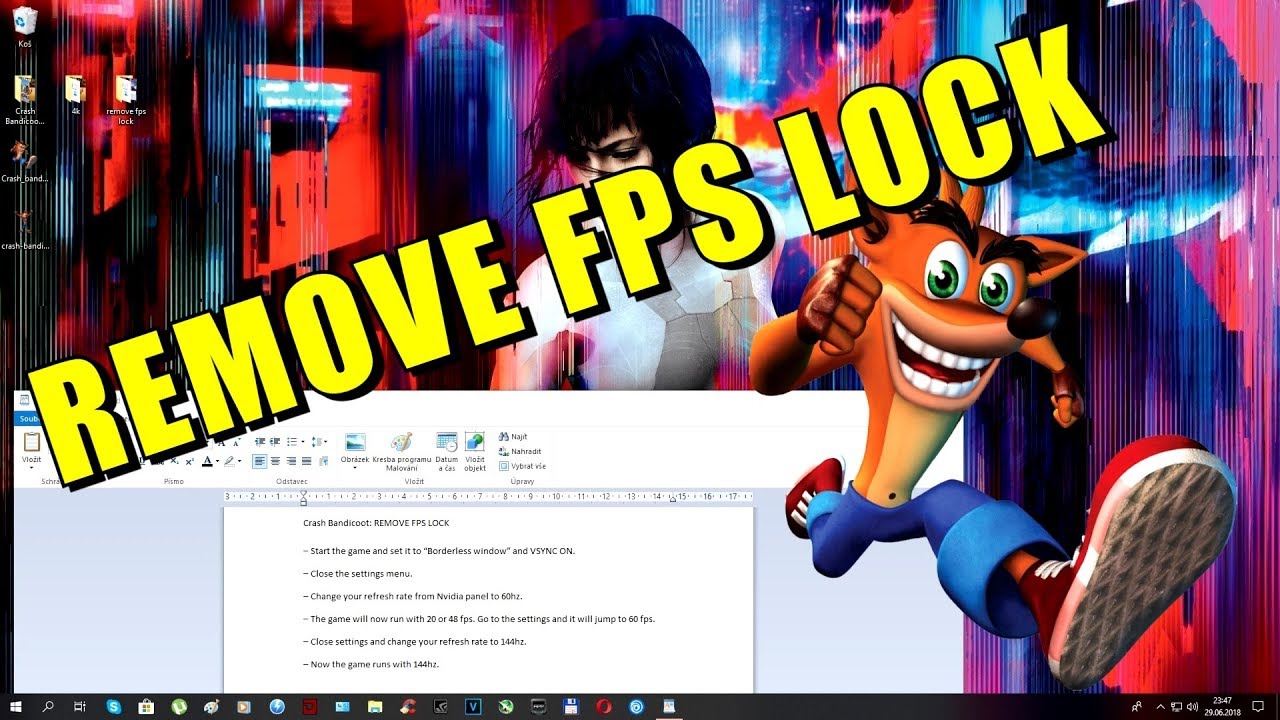Open the volume control in system tray

[x=1193, y=707]
